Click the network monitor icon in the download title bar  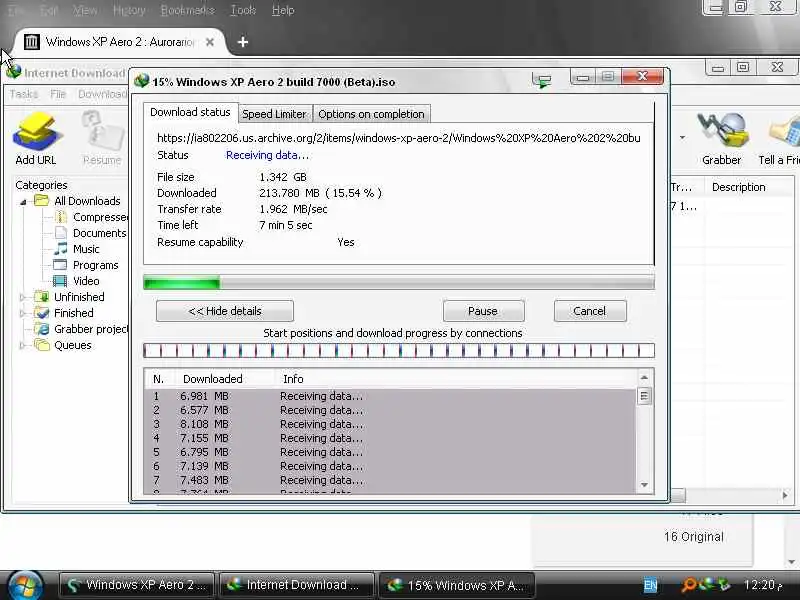point(542,81)
